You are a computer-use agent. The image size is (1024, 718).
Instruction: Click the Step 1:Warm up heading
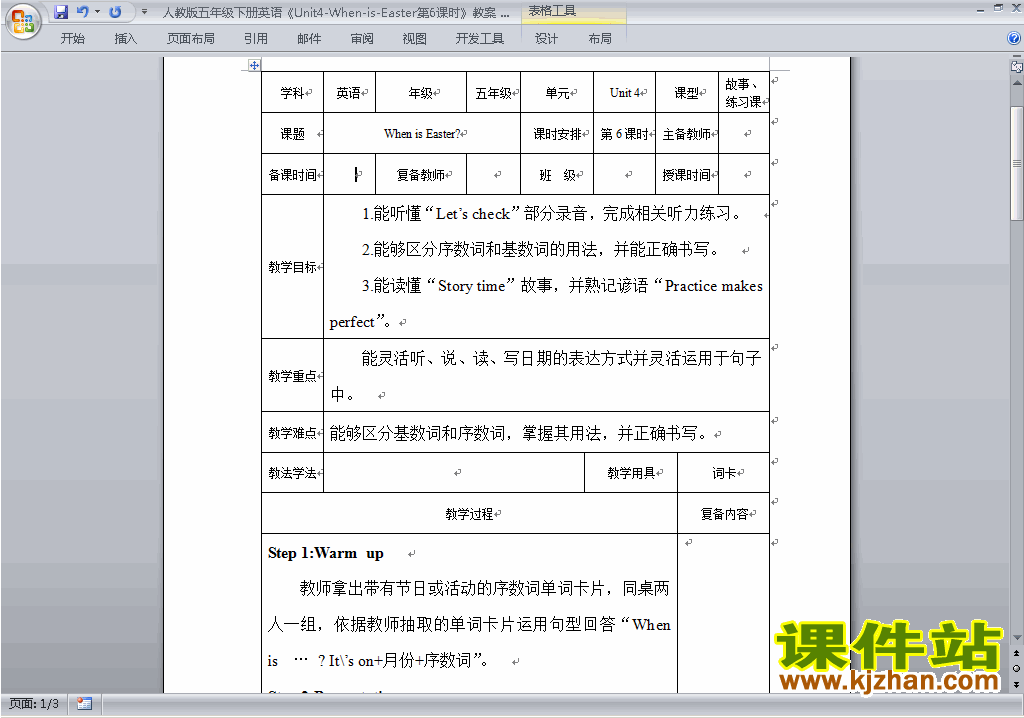(325, 553)
